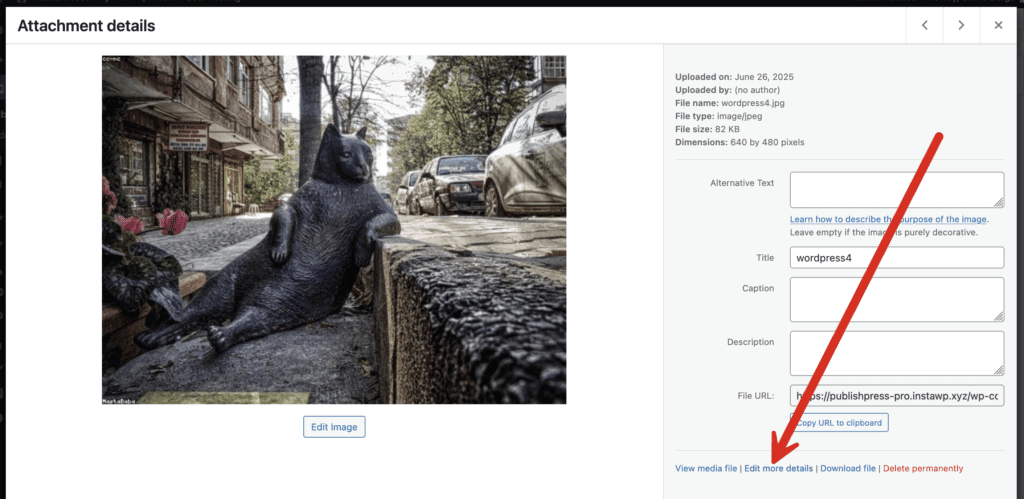Click the Alternative Text resize handle
The height and width of the screenshot is (499, 1024).
tap(999, 203)
